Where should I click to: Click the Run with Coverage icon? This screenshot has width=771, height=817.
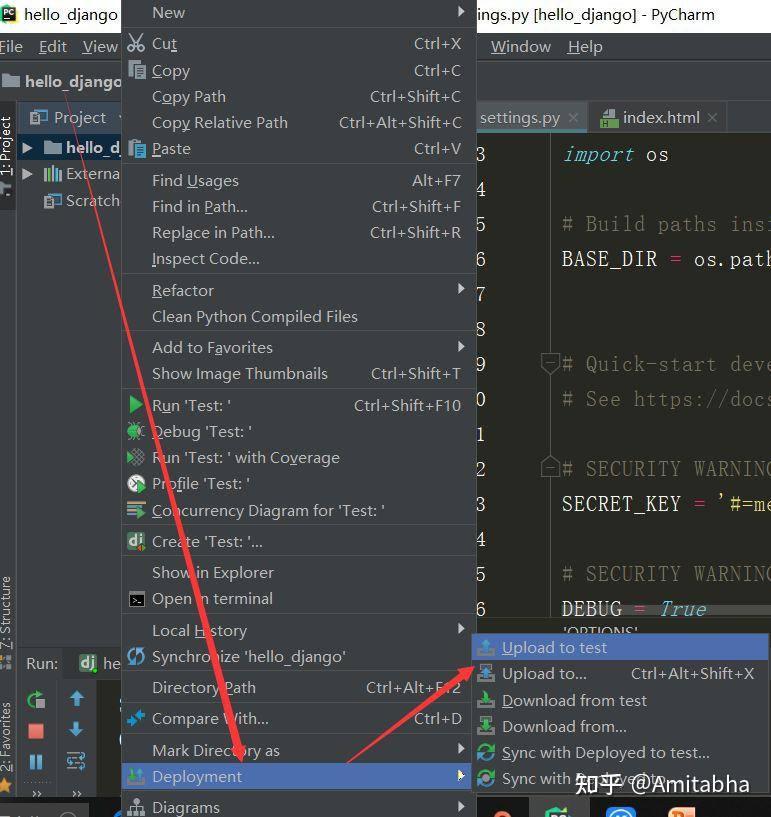[x=136, y=457]
